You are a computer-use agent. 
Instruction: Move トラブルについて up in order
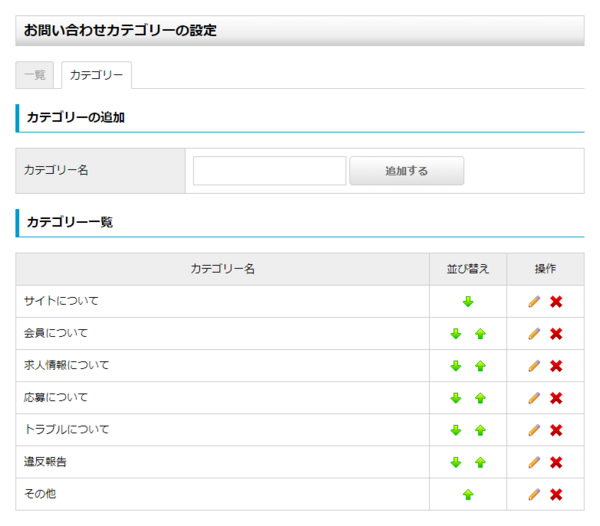pos(480,430)
